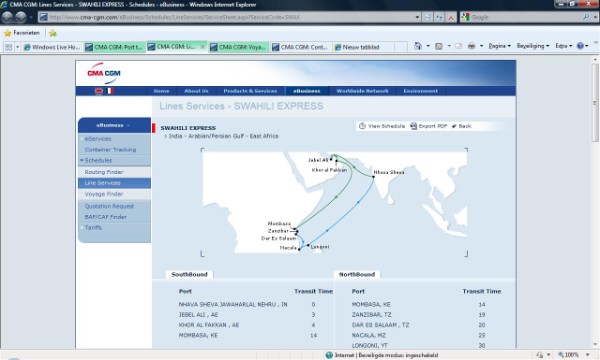Open the Print dropdown arrow
Image resolution: width=600 pixels, height=360 pixels.
(481, 46)
